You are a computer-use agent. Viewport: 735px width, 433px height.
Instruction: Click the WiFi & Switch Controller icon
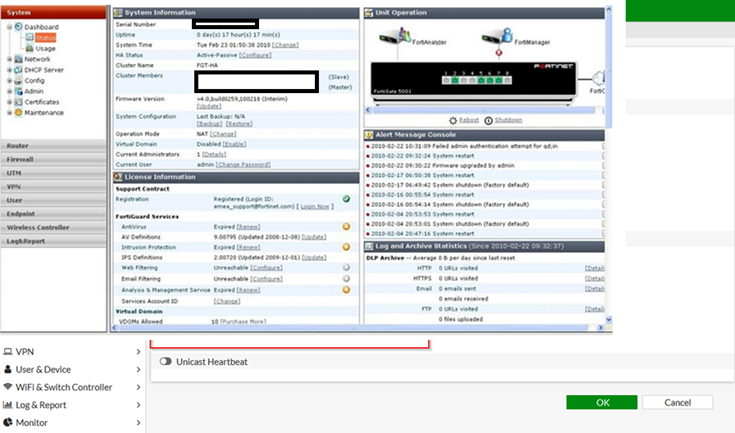pos(8,387)
